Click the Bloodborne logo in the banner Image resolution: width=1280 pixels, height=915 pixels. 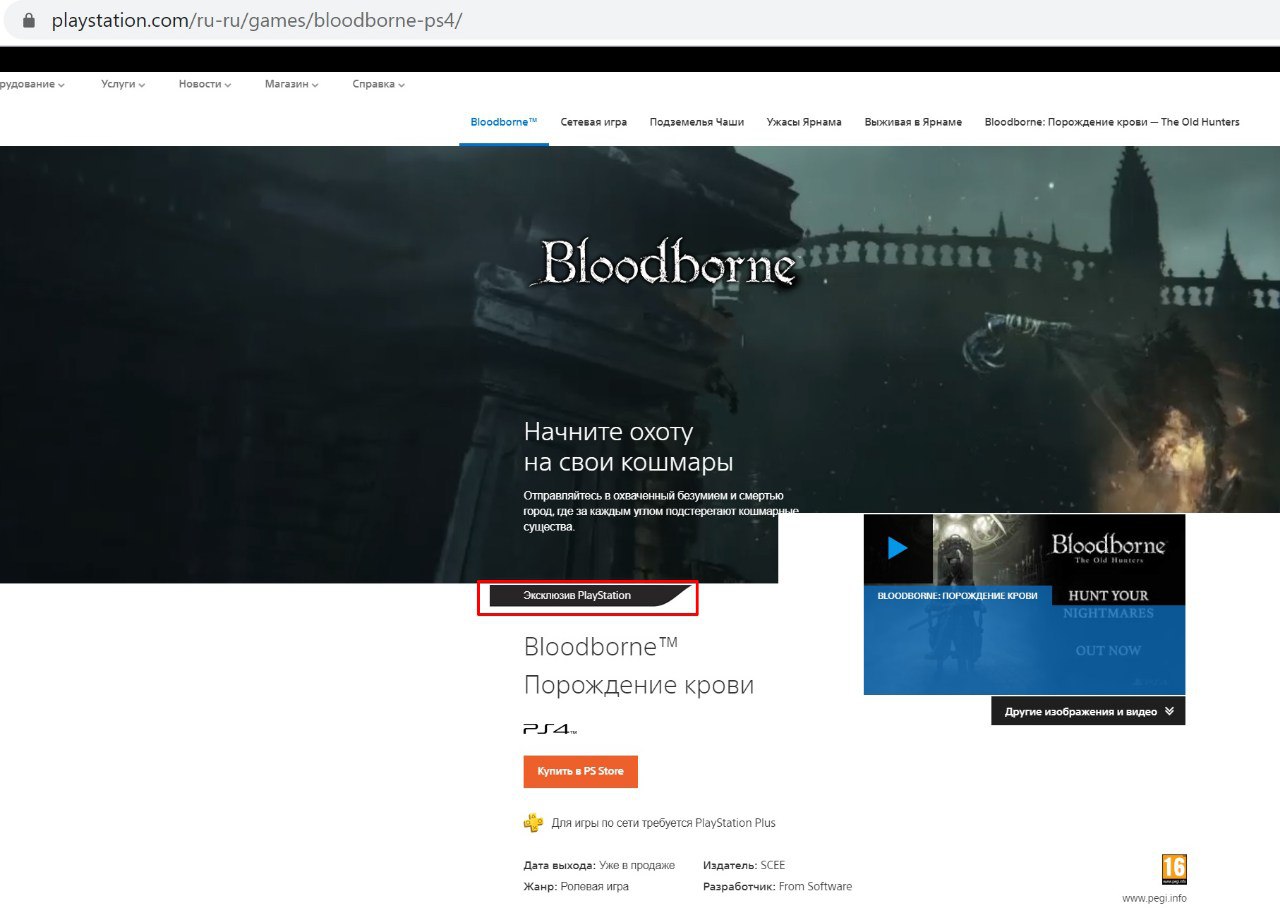665,263
